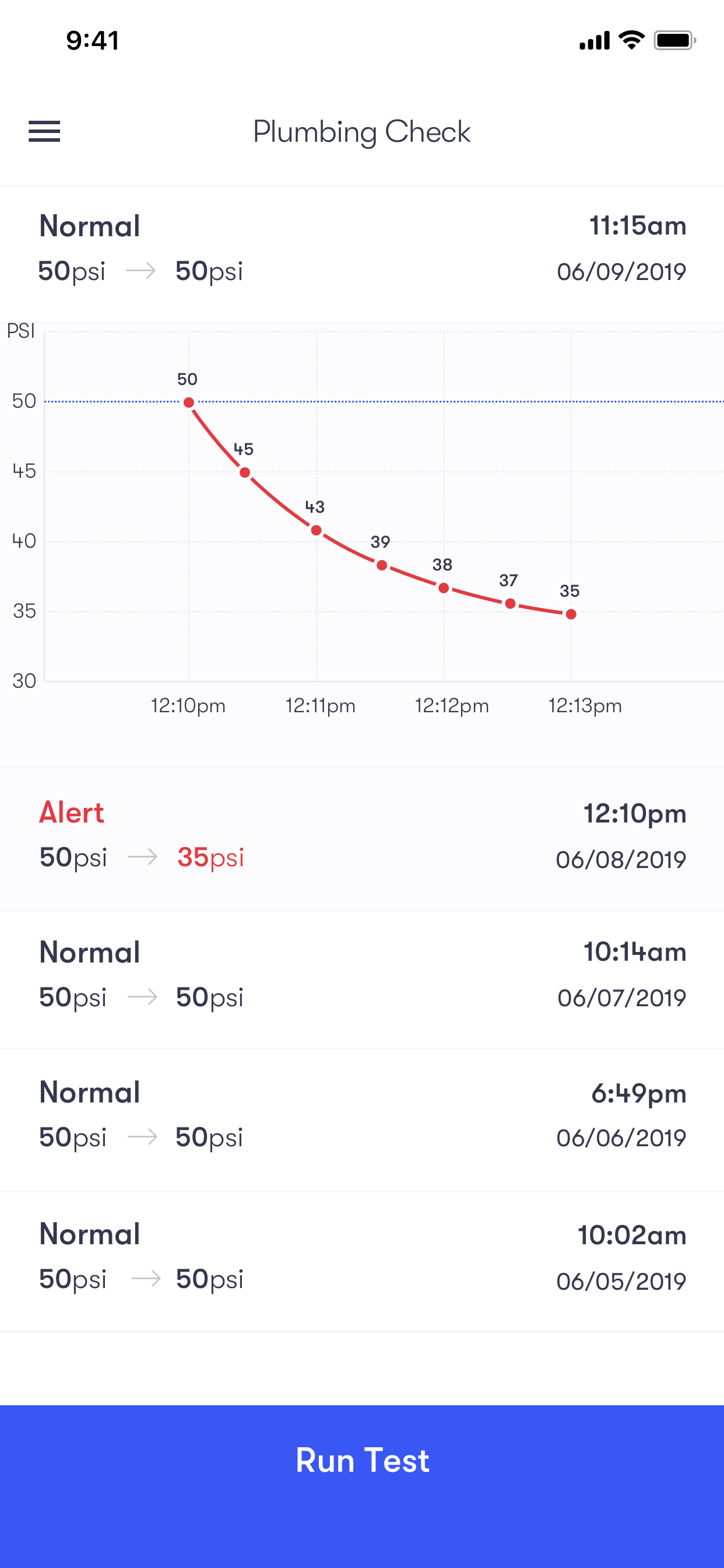The image size is (724, 1568).
Task: Tap the 12:13pm time axis label
Action: [585, 706]
